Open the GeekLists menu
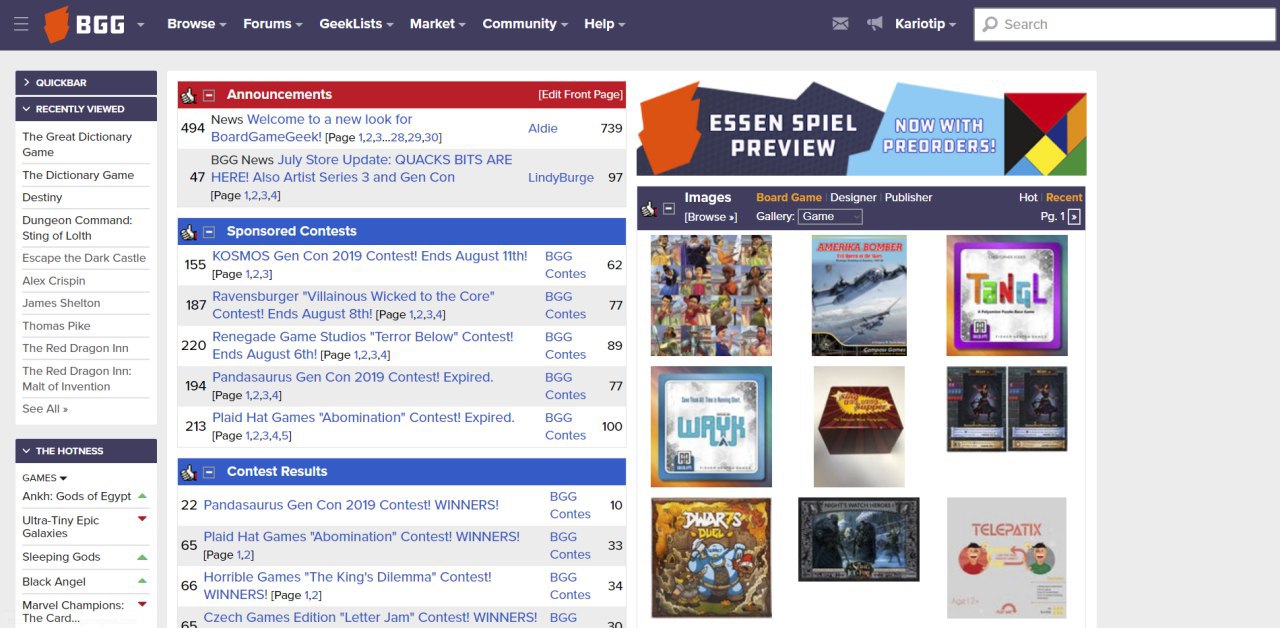 (356, 24)
